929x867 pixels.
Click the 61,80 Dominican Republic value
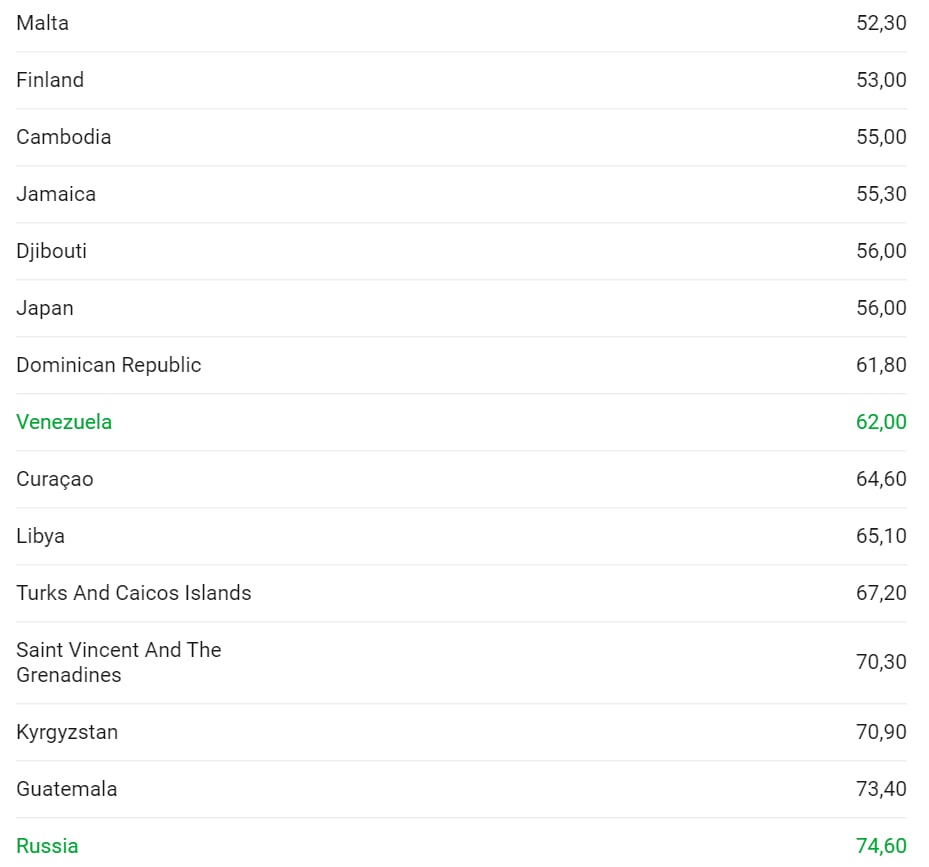881,364
